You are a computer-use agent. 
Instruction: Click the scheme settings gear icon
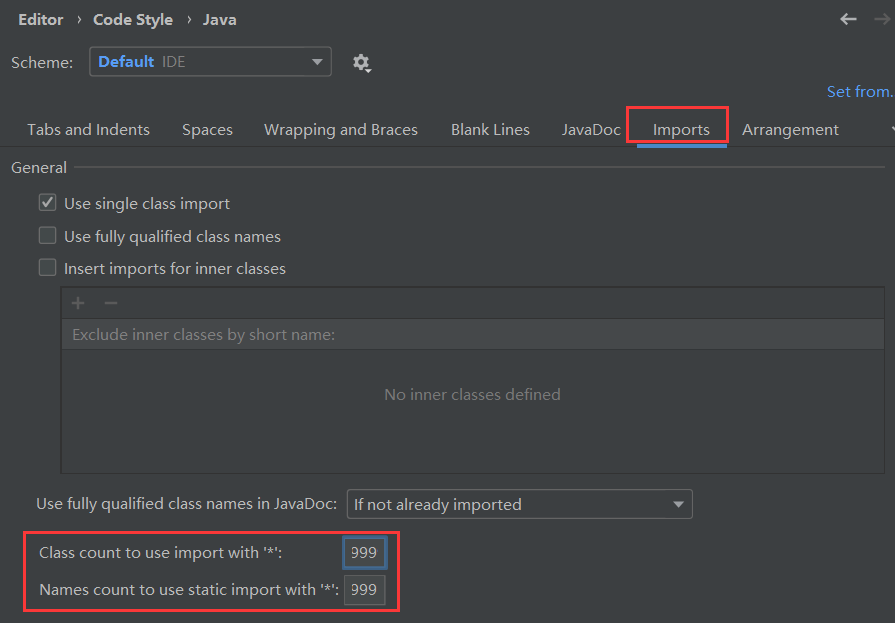pos(361,63)
